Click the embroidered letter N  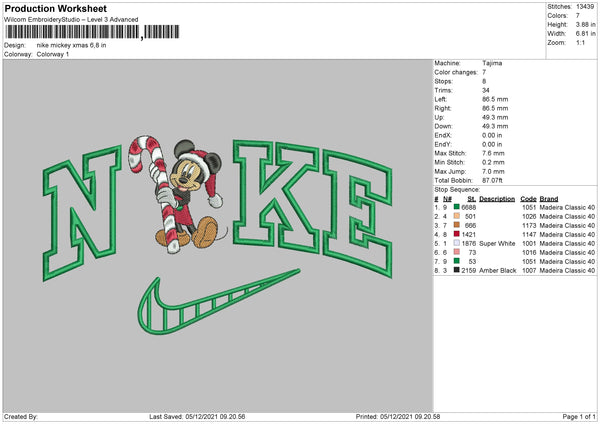coord(82,212)
